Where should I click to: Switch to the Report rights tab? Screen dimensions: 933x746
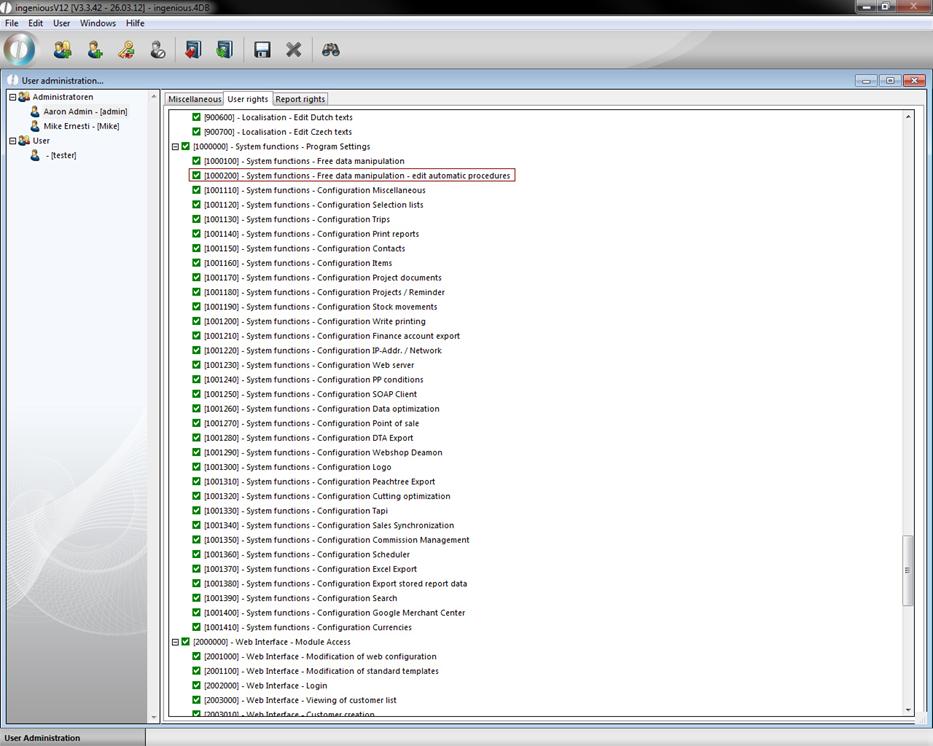(300, 99)
